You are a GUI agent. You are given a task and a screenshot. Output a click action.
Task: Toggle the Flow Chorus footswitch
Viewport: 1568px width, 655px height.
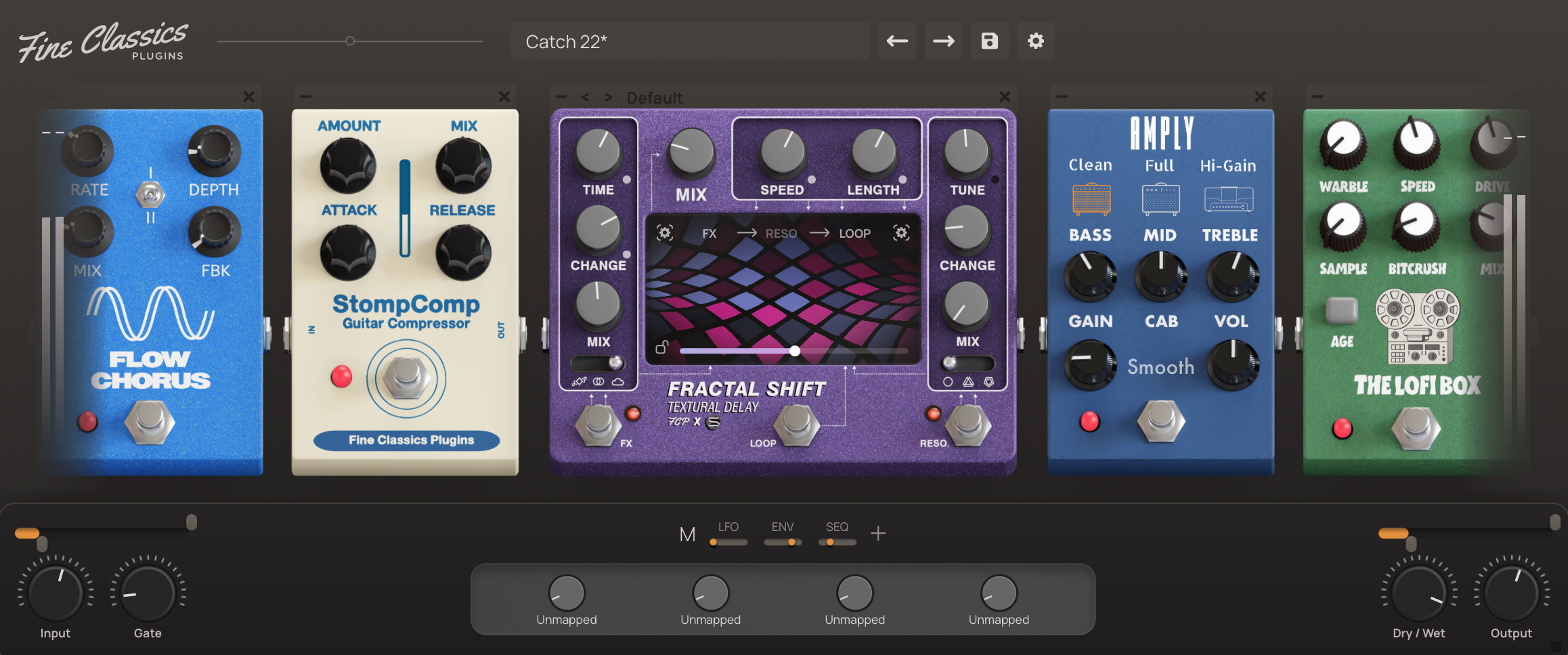[x=150, y=422]
